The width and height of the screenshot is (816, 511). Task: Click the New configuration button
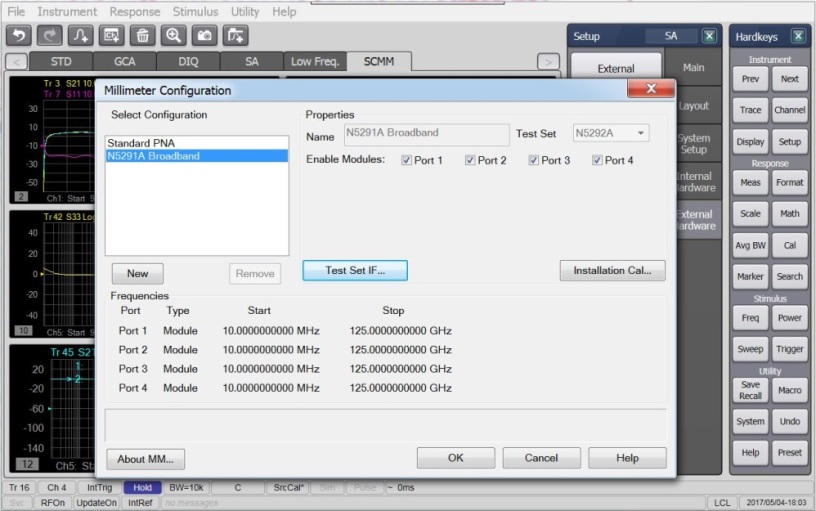tap(137, 274)
